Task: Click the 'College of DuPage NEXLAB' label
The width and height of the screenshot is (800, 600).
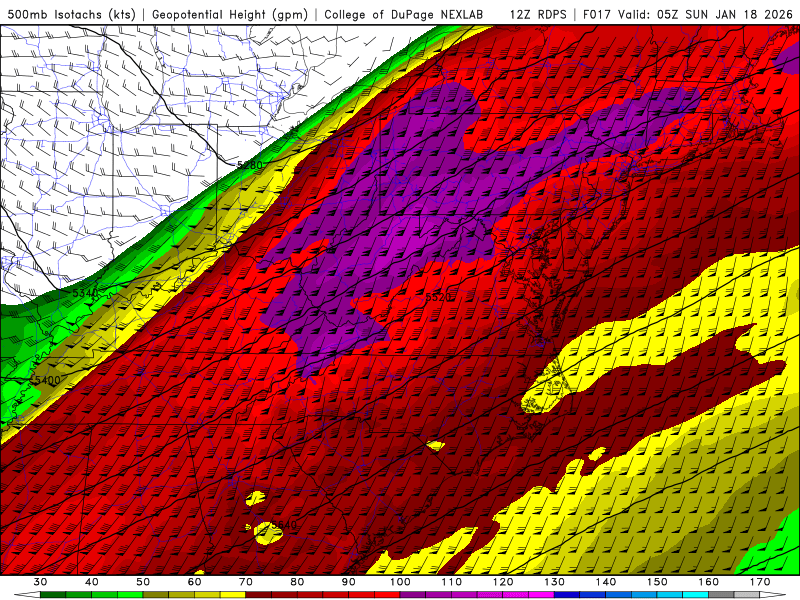Action: pyautogui.click(x=403, y=14)
